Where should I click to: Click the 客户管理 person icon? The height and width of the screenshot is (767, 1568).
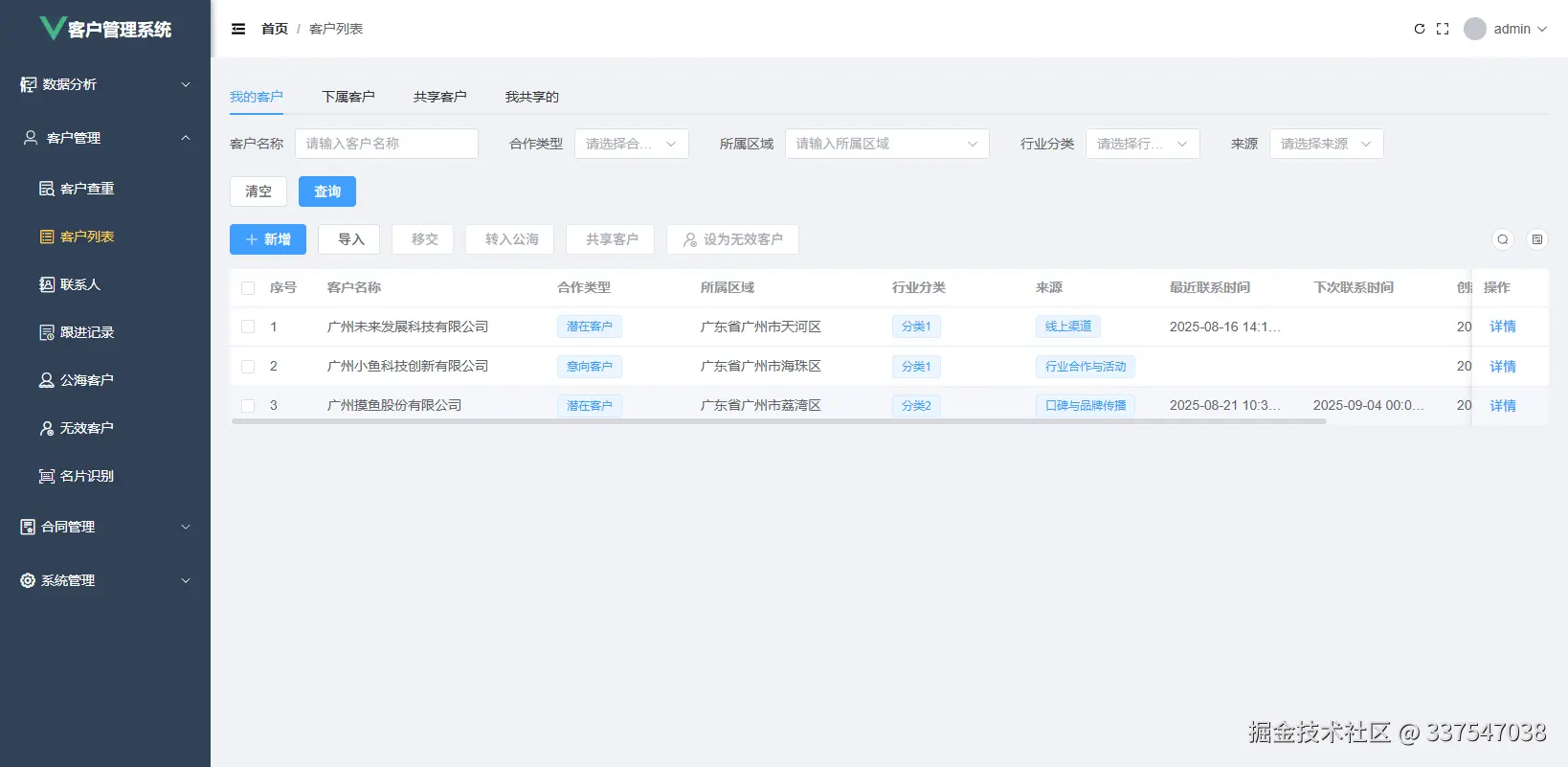pyautogui.click(x=31, y=138)
